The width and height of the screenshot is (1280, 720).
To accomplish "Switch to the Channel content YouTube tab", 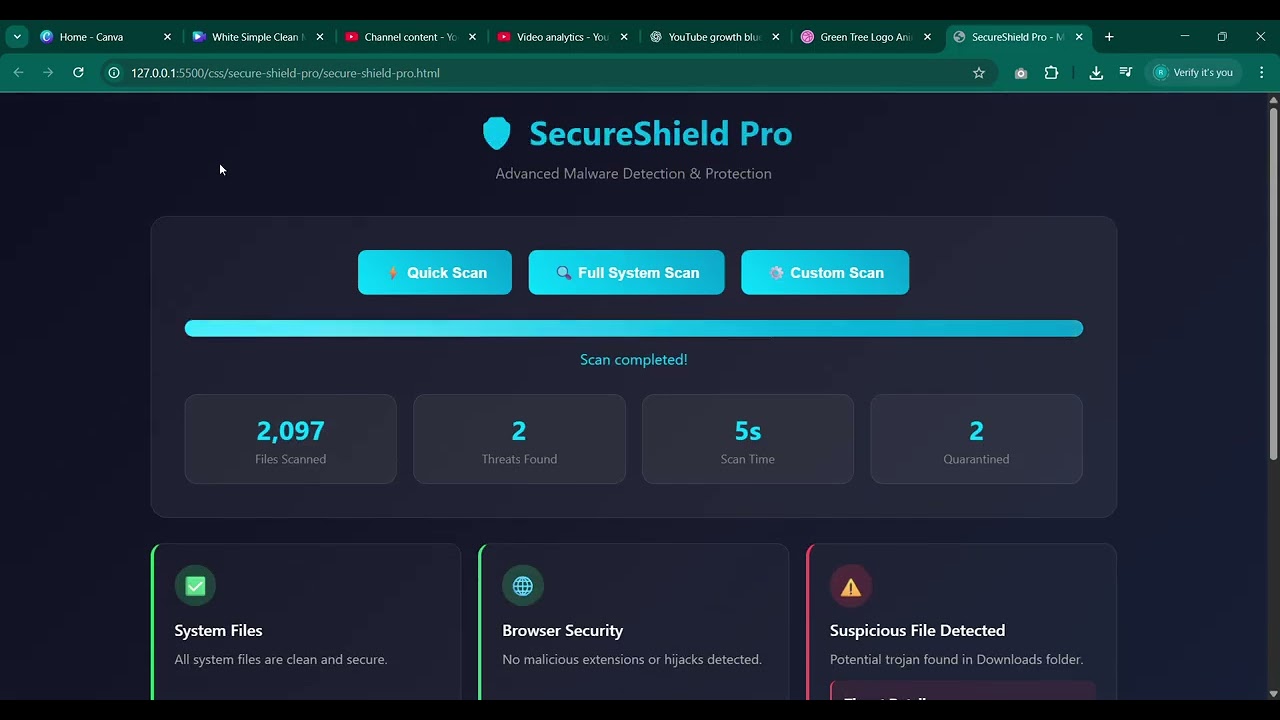I will (x=410, y=37).
